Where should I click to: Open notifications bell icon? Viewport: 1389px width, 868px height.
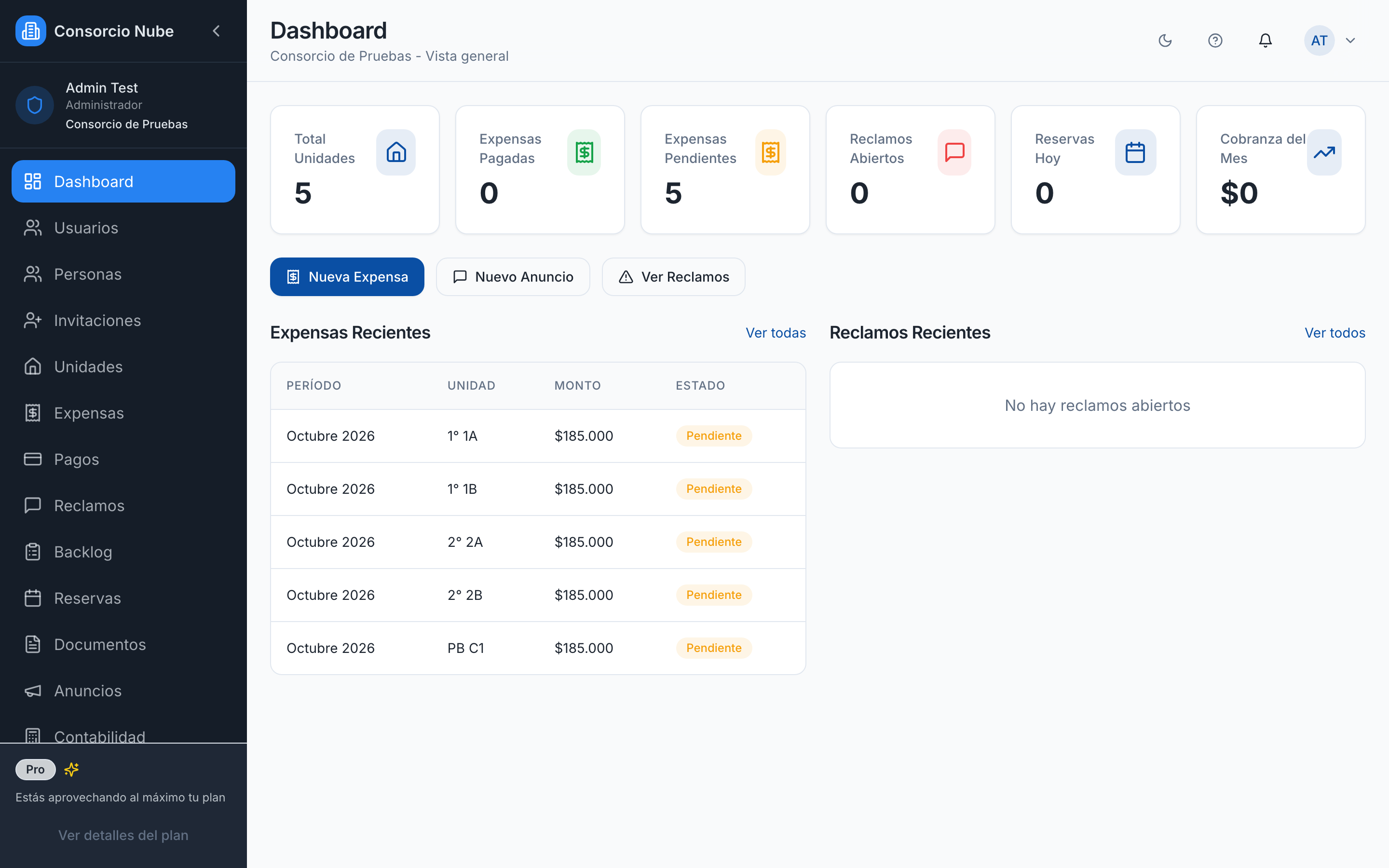point(1265,40)
